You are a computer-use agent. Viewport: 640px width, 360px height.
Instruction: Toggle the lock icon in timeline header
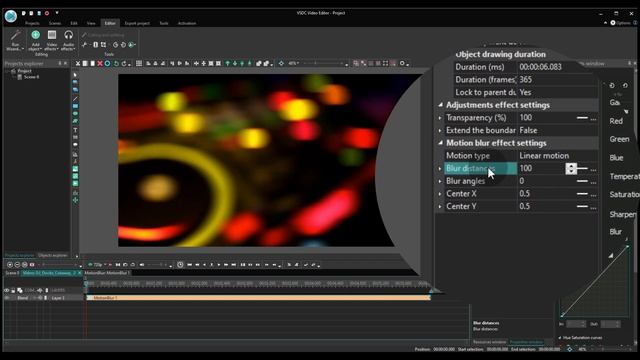[13, 290]
